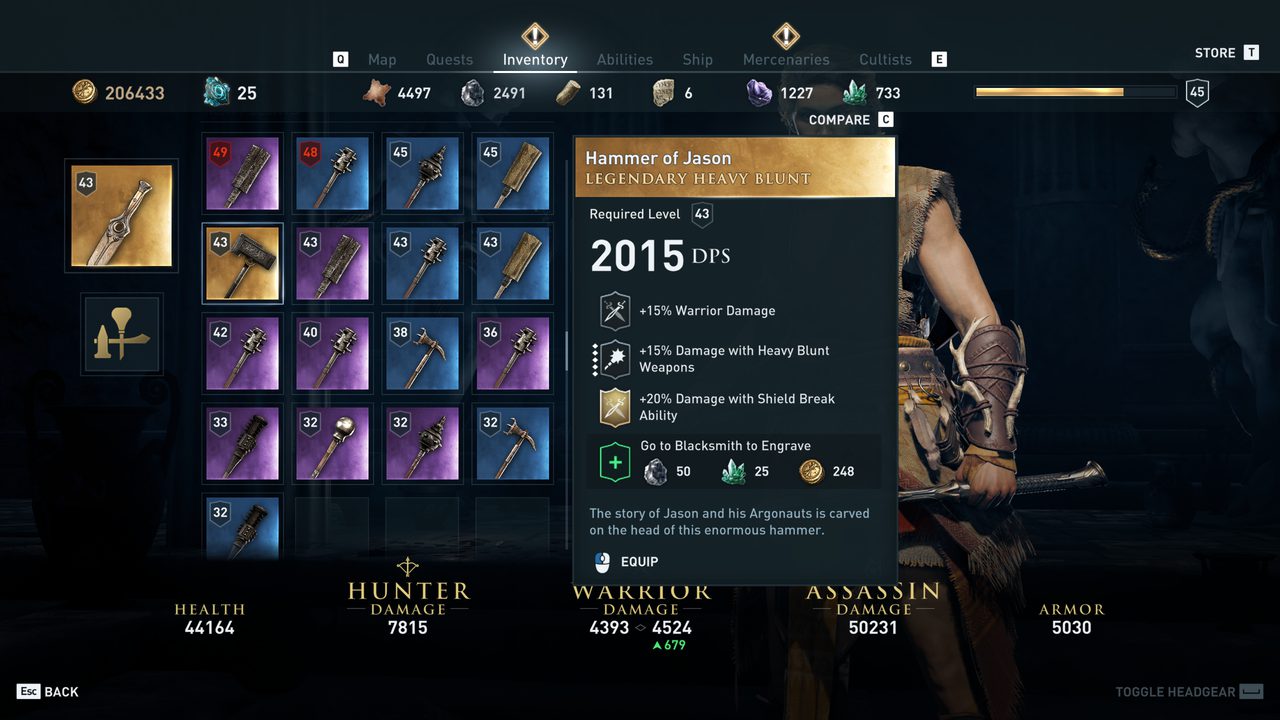Viewport: 1280px width, 720px height.
Task: Pick the level 38 blue war hammer
Action: pos(423,354)
